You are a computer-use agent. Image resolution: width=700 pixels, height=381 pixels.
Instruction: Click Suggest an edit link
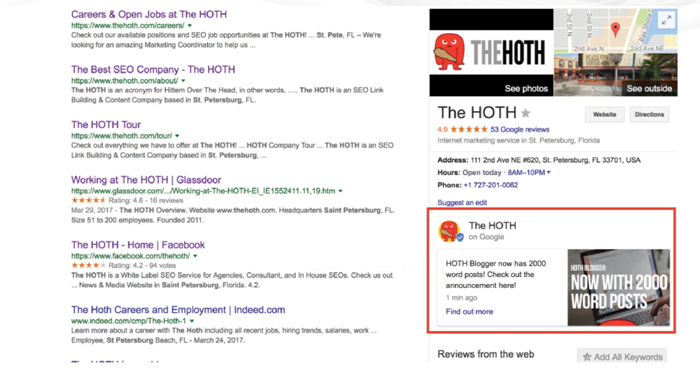(x=462, y=202)
